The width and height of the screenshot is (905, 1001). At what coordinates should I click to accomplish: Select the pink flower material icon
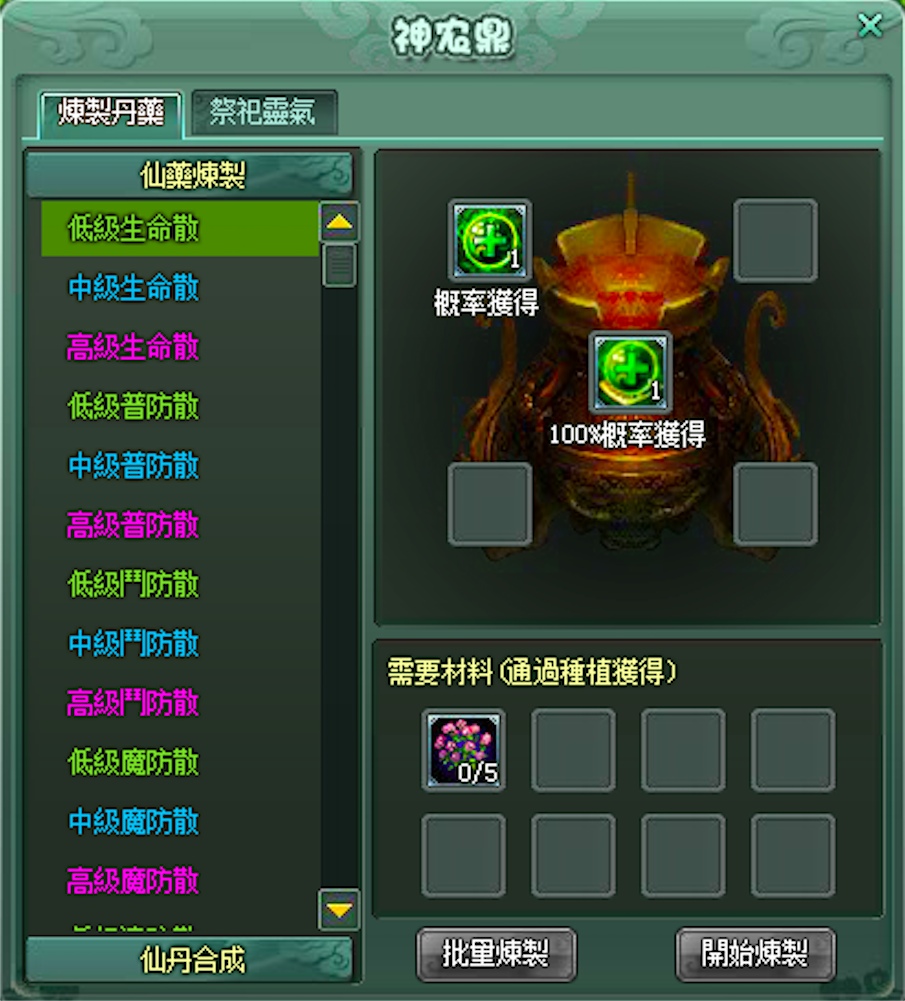click(463, 750)
